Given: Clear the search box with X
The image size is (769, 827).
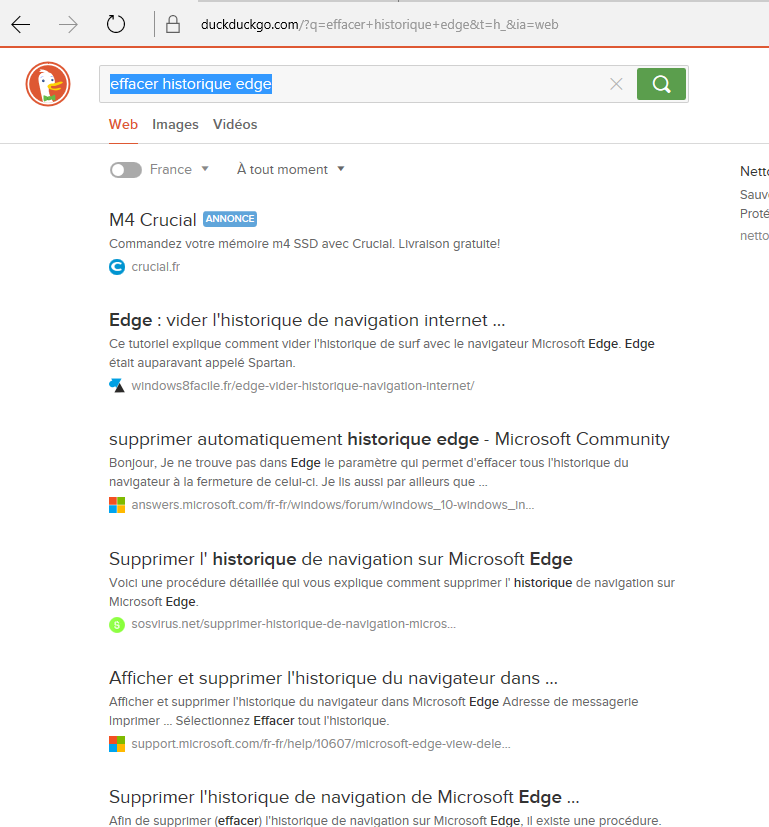Looking at the screenshot, I should coord(616,84).
